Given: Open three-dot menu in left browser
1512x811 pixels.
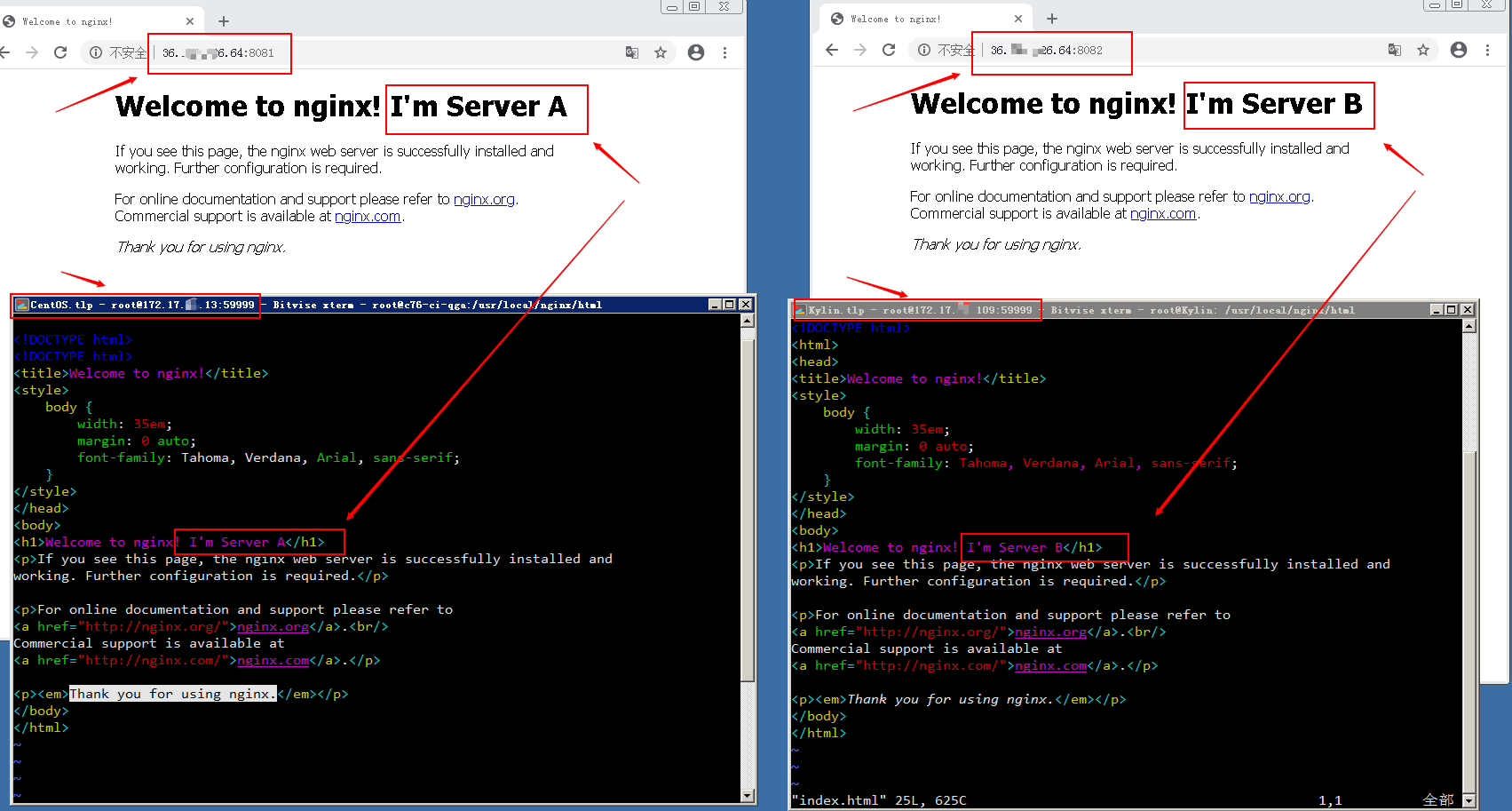Looking at the screenshot, I should [x=725, y=52].
